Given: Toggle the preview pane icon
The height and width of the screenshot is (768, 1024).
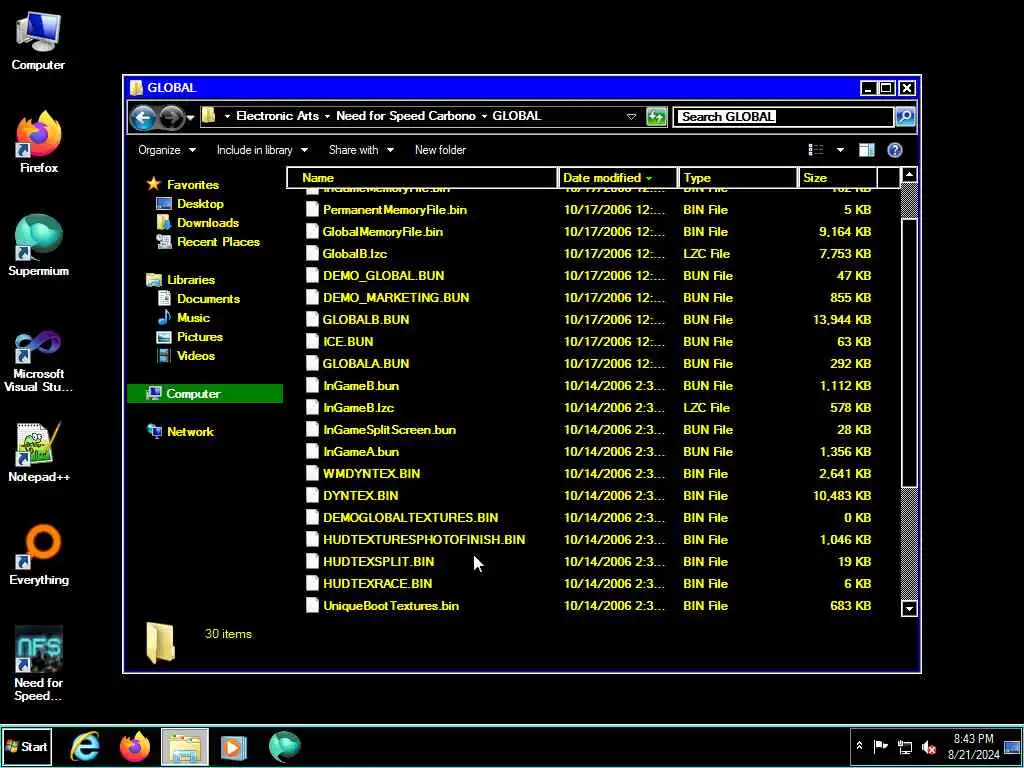Looking at the screenshot, I should coord(867,150).
